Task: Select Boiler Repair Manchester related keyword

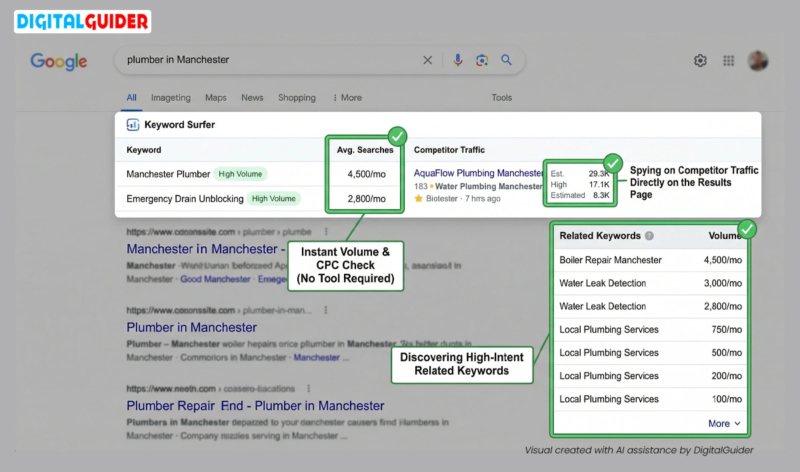Action: pyautogui.click(x=650, y=260)
